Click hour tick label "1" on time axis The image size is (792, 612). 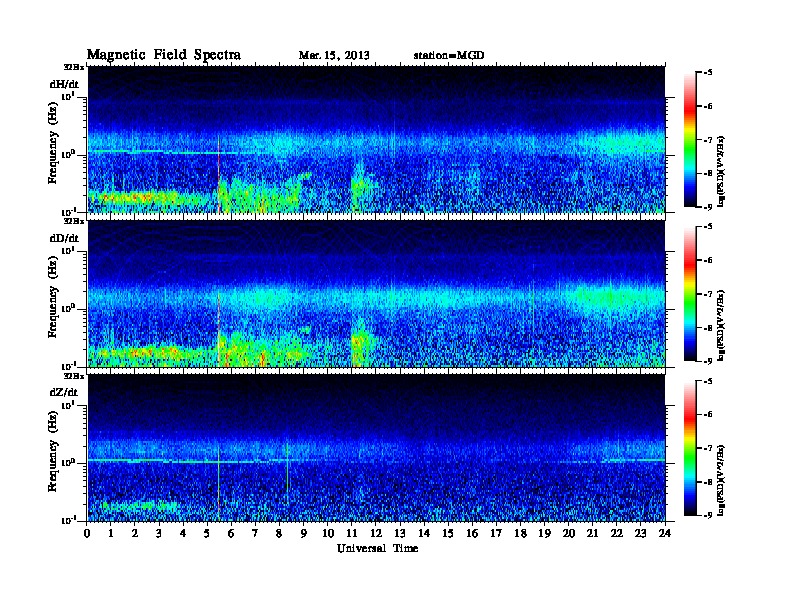pos(111,533)
